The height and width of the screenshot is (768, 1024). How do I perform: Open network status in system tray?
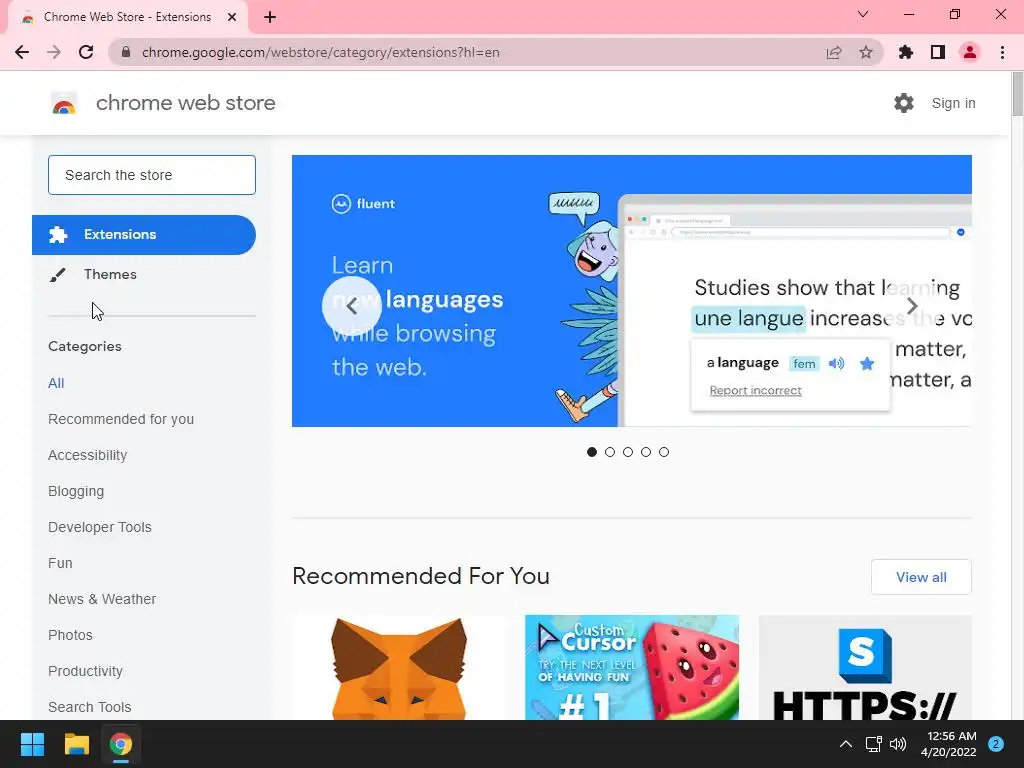(x=873, y=744)
